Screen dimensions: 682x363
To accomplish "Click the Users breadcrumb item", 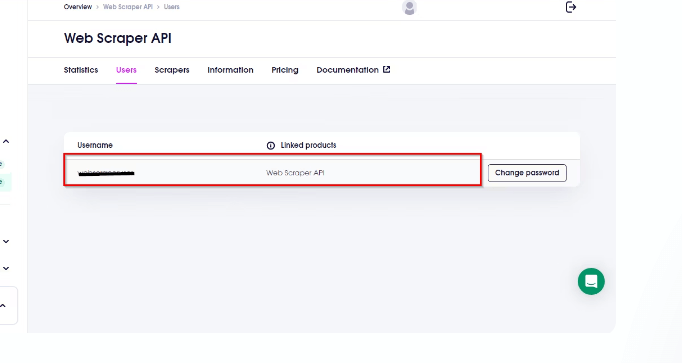I will (x=171, y=7).
